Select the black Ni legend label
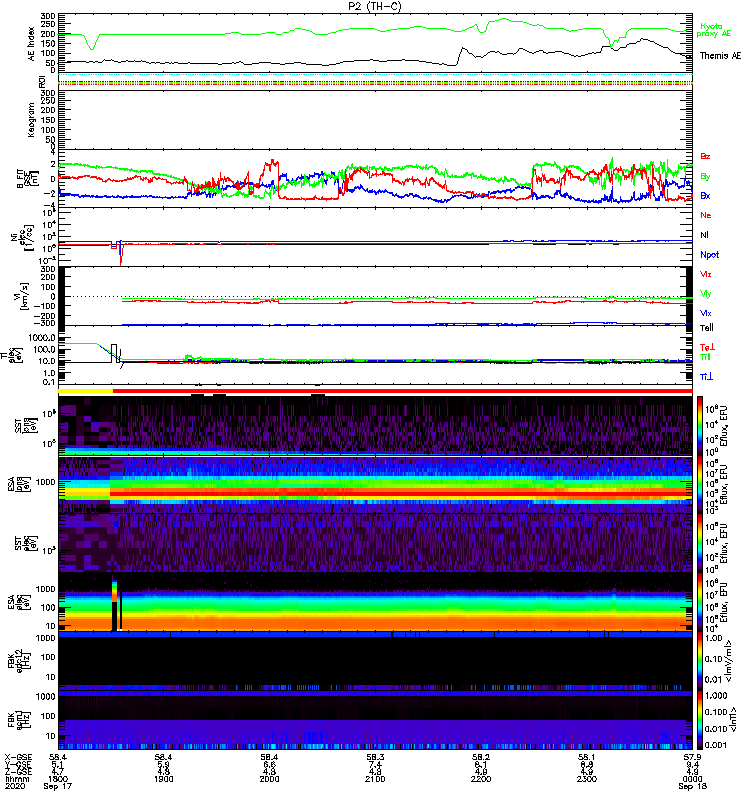The width and height of the screenshot is (750, 800). coord(704,235)
